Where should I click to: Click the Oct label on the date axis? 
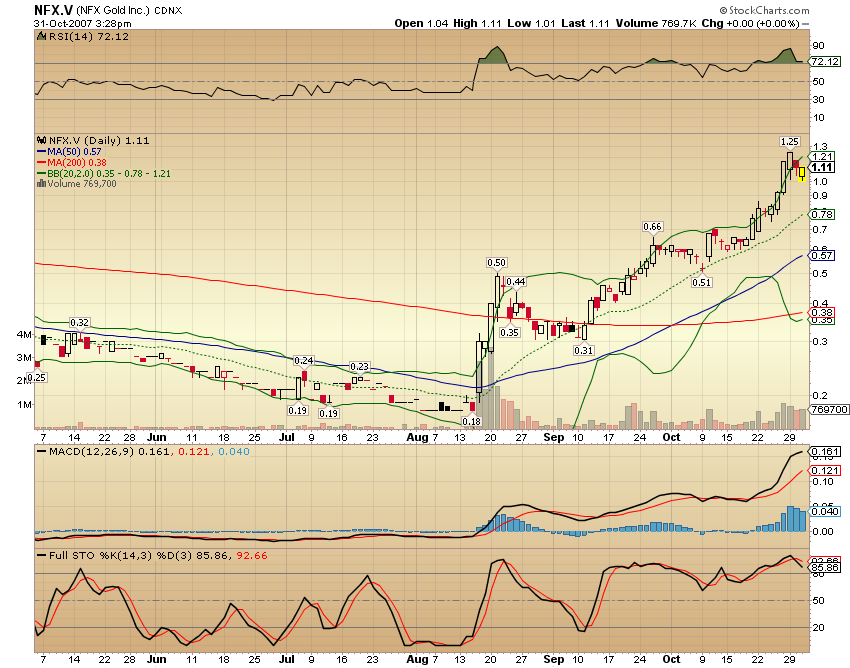(671, 437)
